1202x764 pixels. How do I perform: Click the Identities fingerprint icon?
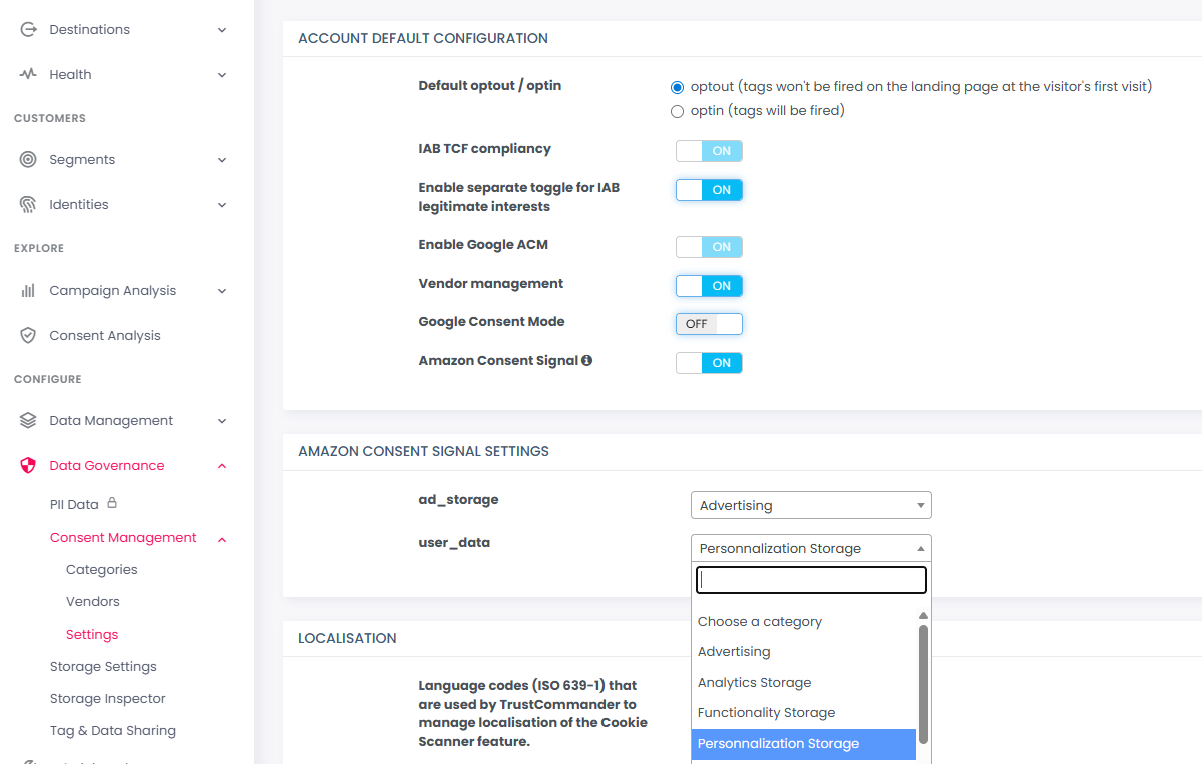tap(28, 205)
